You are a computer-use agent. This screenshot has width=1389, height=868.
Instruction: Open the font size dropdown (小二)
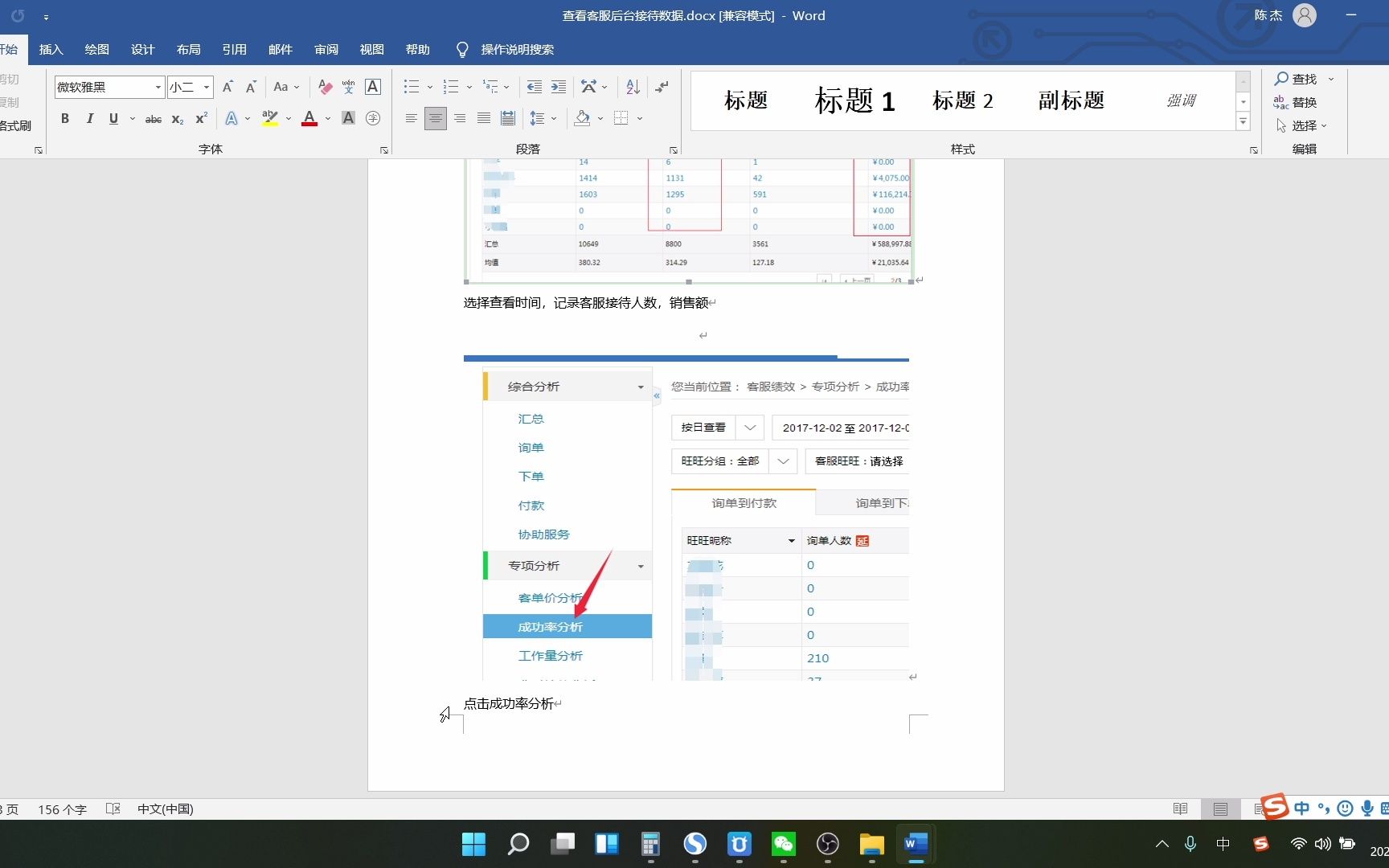coord(207,87)
